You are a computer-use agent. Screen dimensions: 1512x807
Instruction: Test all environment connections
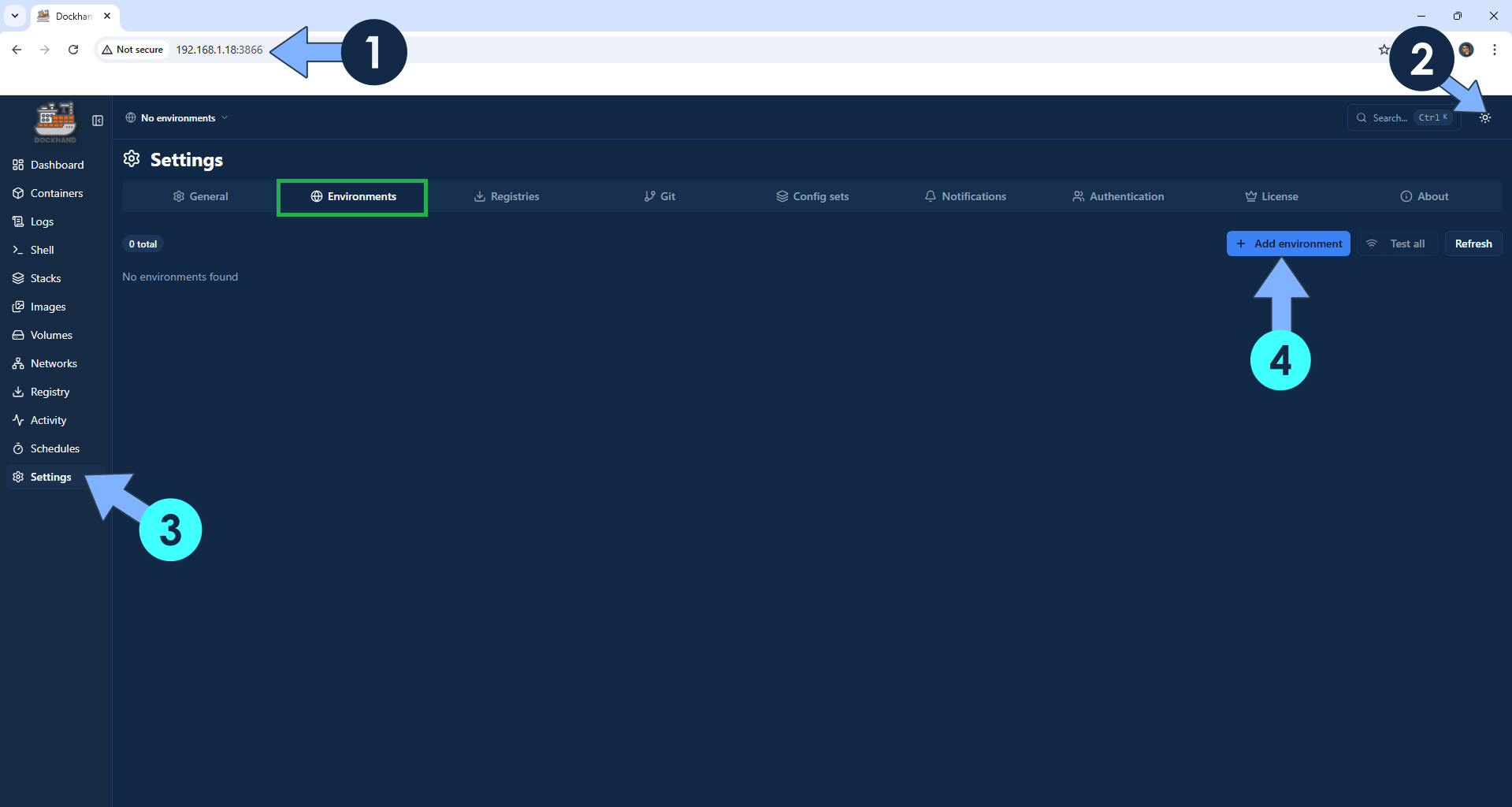(x=1397, y=244)
